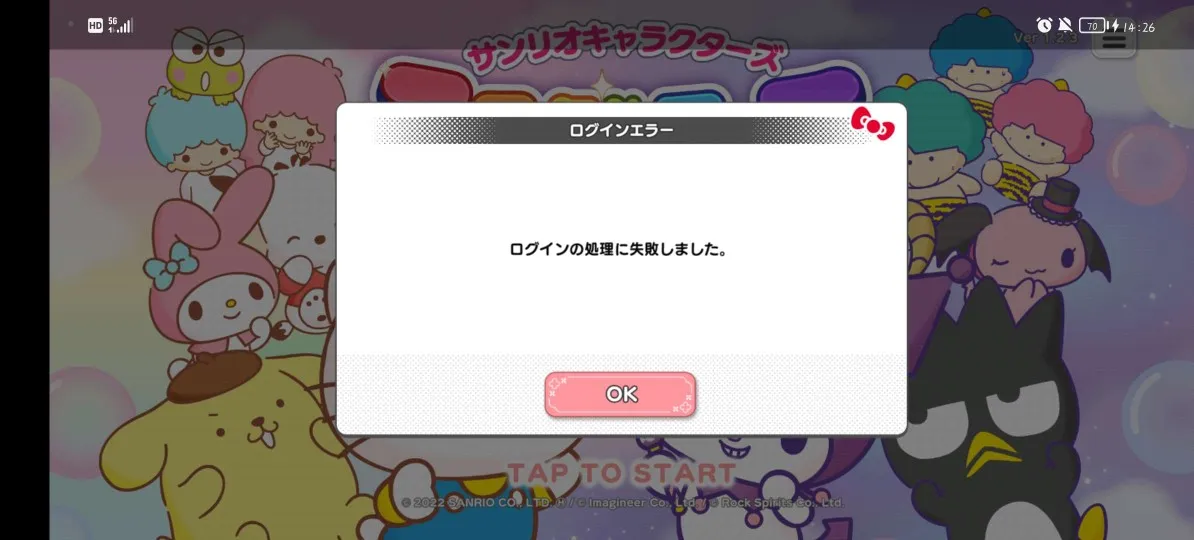Tap the TAP TO START text
The image size is (1194, 540).
click(x=621, y=472)
